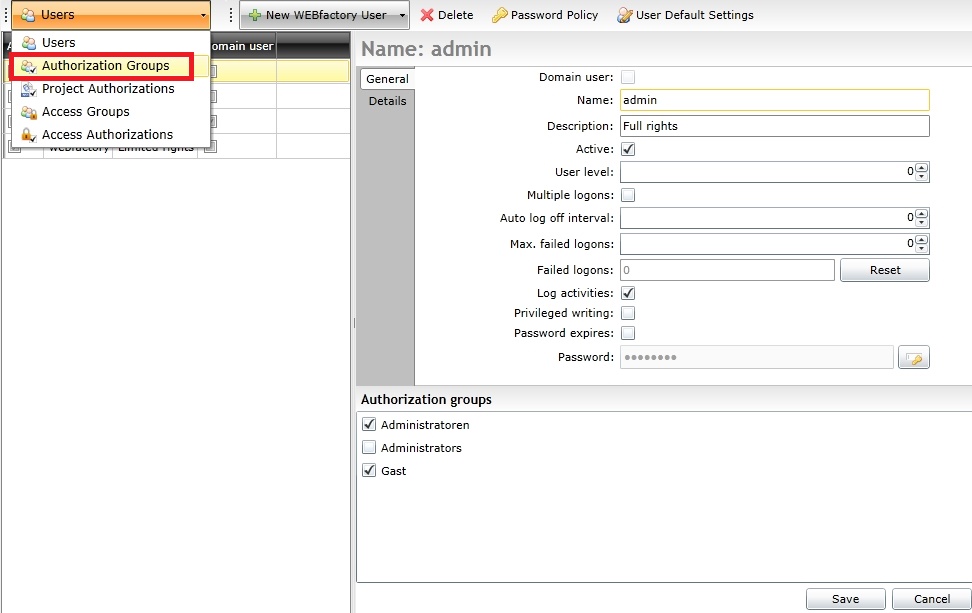The height and width of the screenshot is (613, 972).
Task: Click the Description text field
Action: coord(773,126)
